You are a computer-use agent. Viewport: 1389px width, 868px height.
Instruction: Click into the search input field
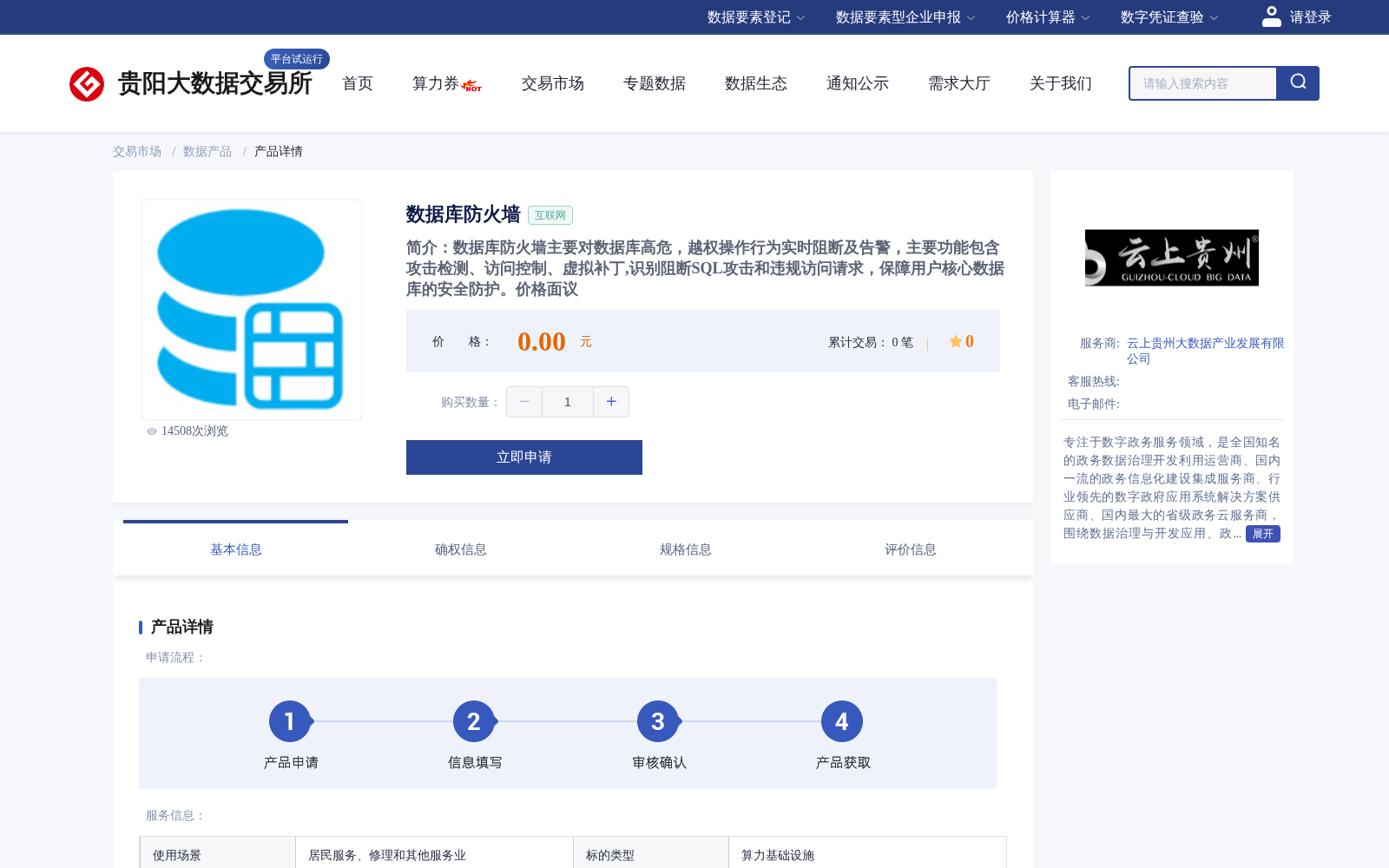(1203, 83)
